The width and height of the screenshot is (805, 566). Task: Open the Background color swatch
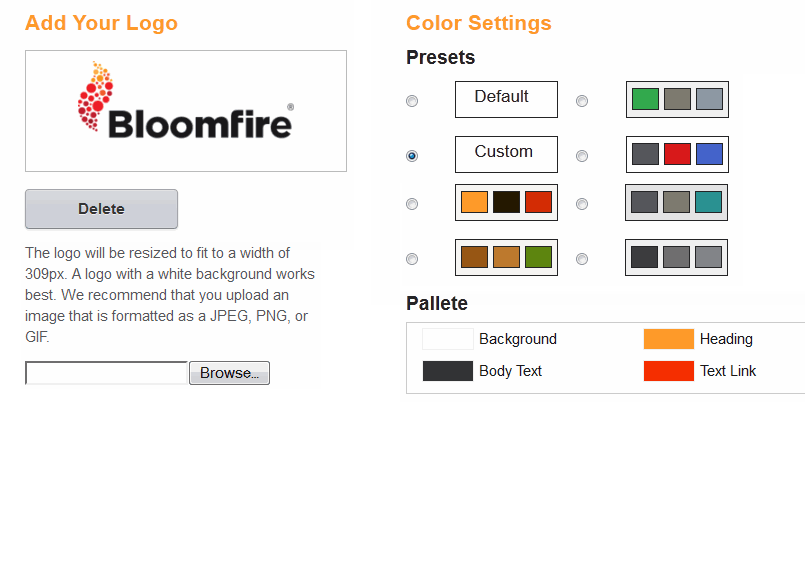tap(448, 339)
